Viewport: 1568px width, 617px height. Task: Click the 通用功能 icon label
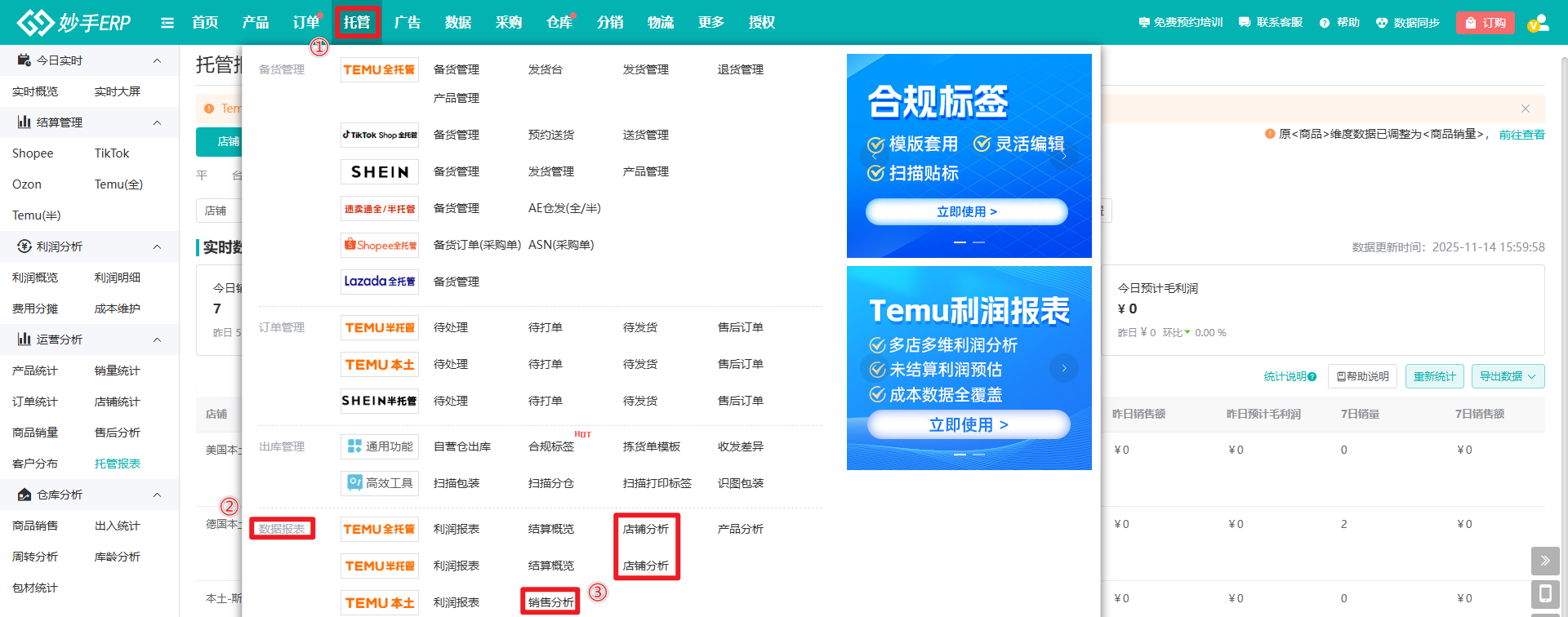point(380,446)
